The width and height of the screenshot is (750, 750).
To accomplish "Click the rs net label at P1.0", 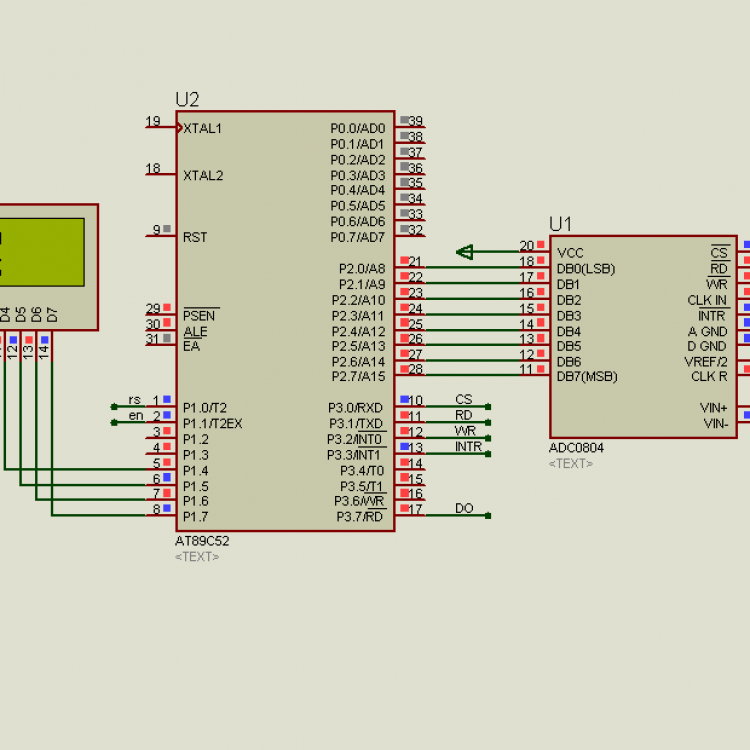I will (x=135, y=400).
